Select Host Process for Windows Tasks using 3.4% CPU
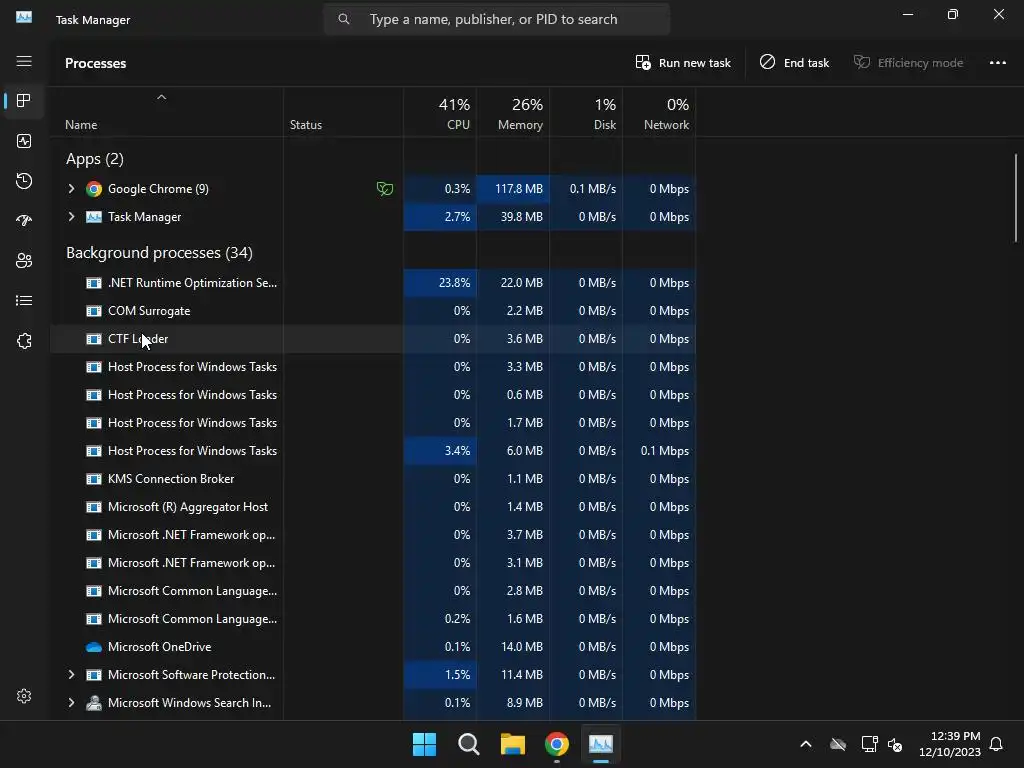The height and width of the screenshot is (768, 1024). pos(373,451)
